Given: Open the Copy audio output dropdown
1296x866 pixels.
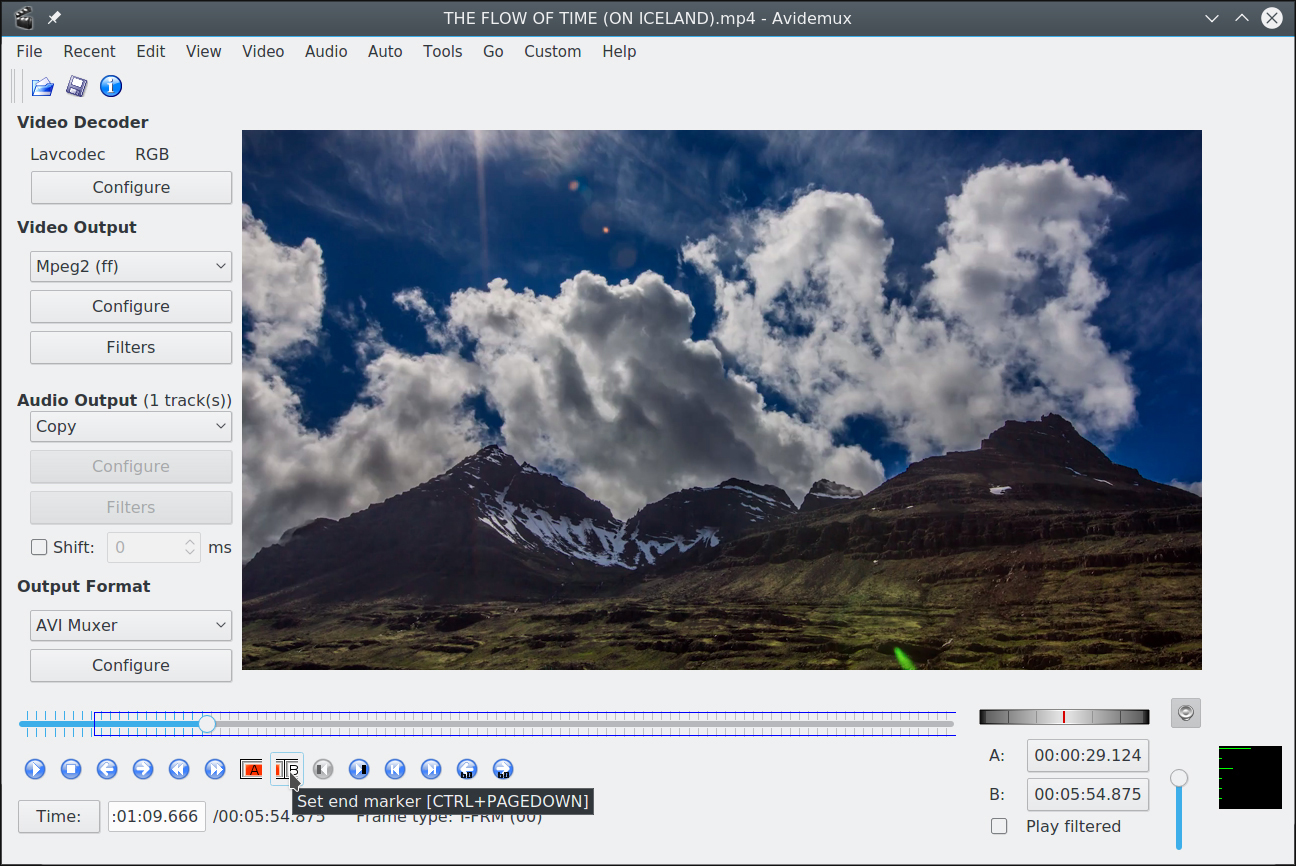Looking at the screenshot, I should (x=131, y=426).
